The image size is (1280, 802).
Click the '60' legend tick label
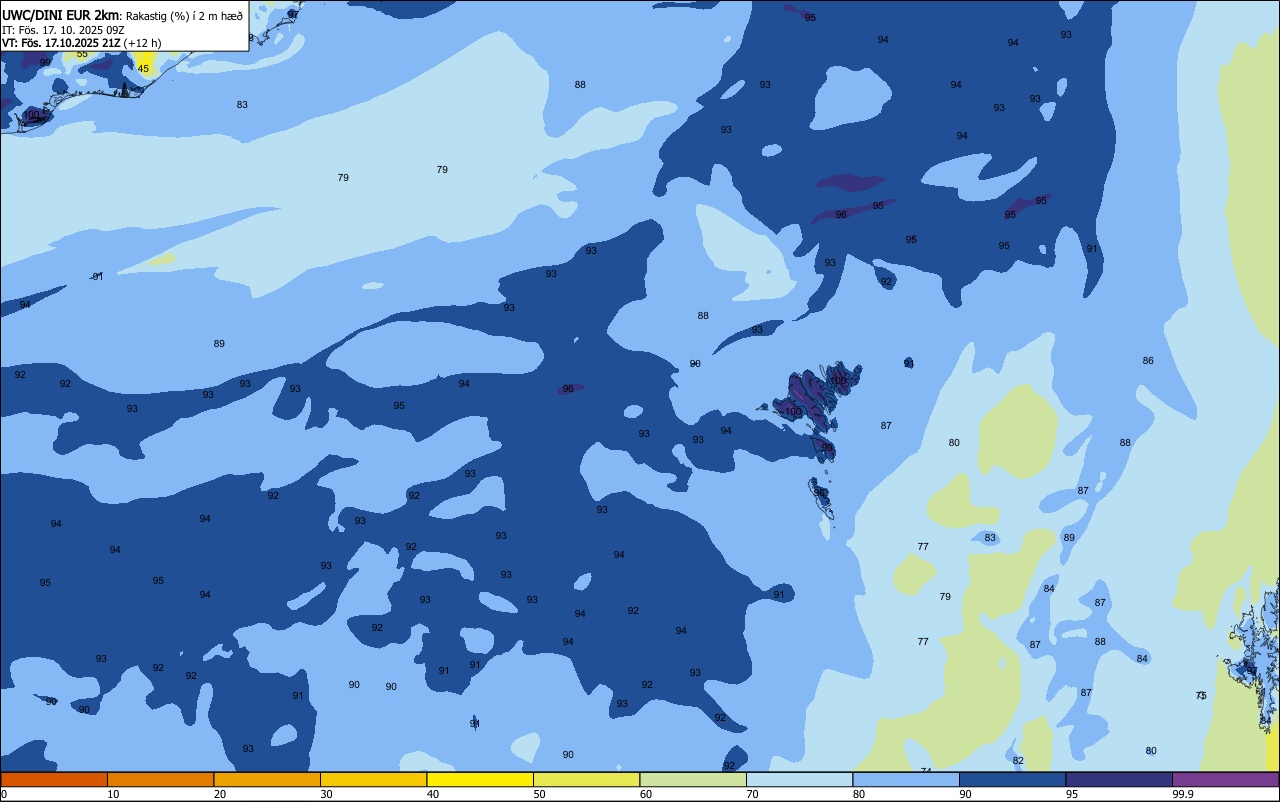[x=646, y=794]
